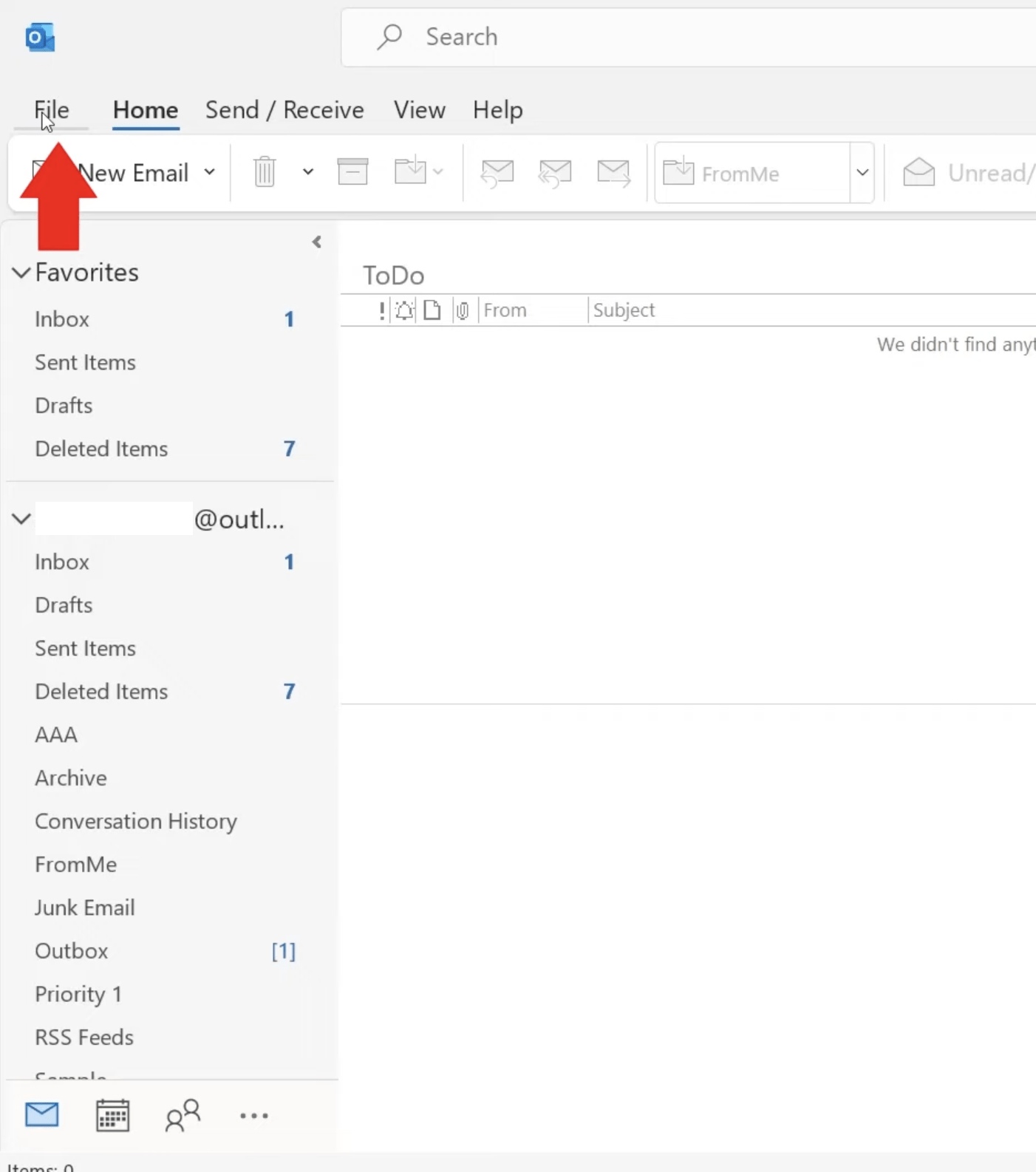
Task: Collapse the folder pane arrow
Action: click(x=317, y=242)
